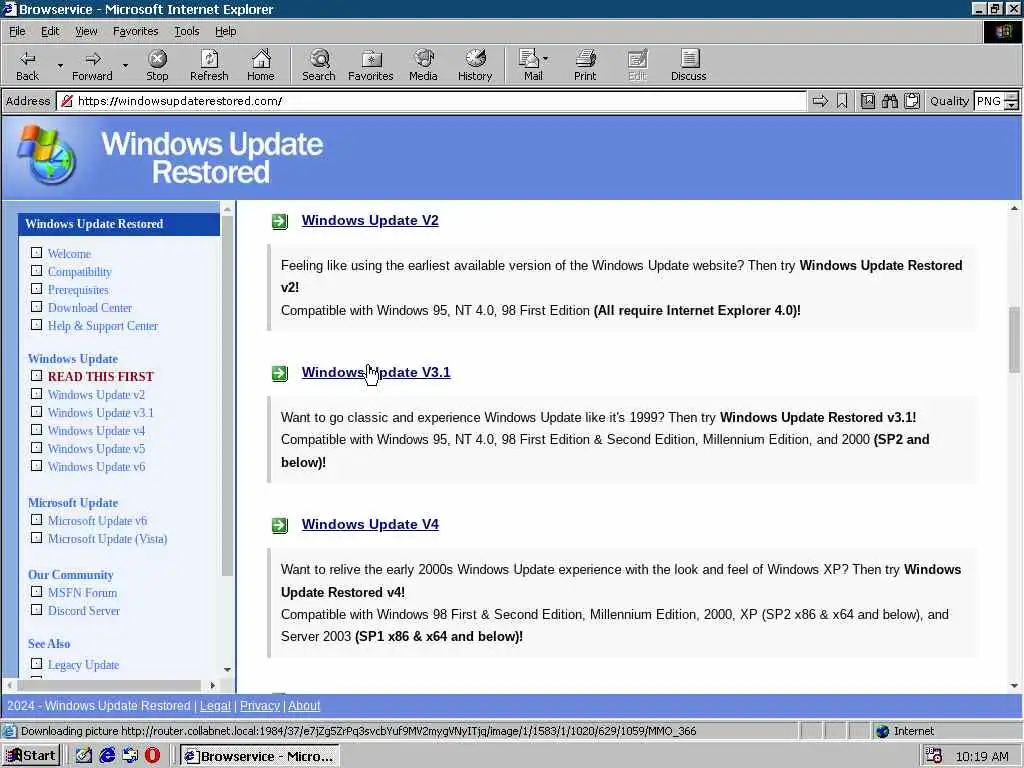Launch Opera from quick launch
This screenshot has height=768, width=1024.
tap(153, 756)
